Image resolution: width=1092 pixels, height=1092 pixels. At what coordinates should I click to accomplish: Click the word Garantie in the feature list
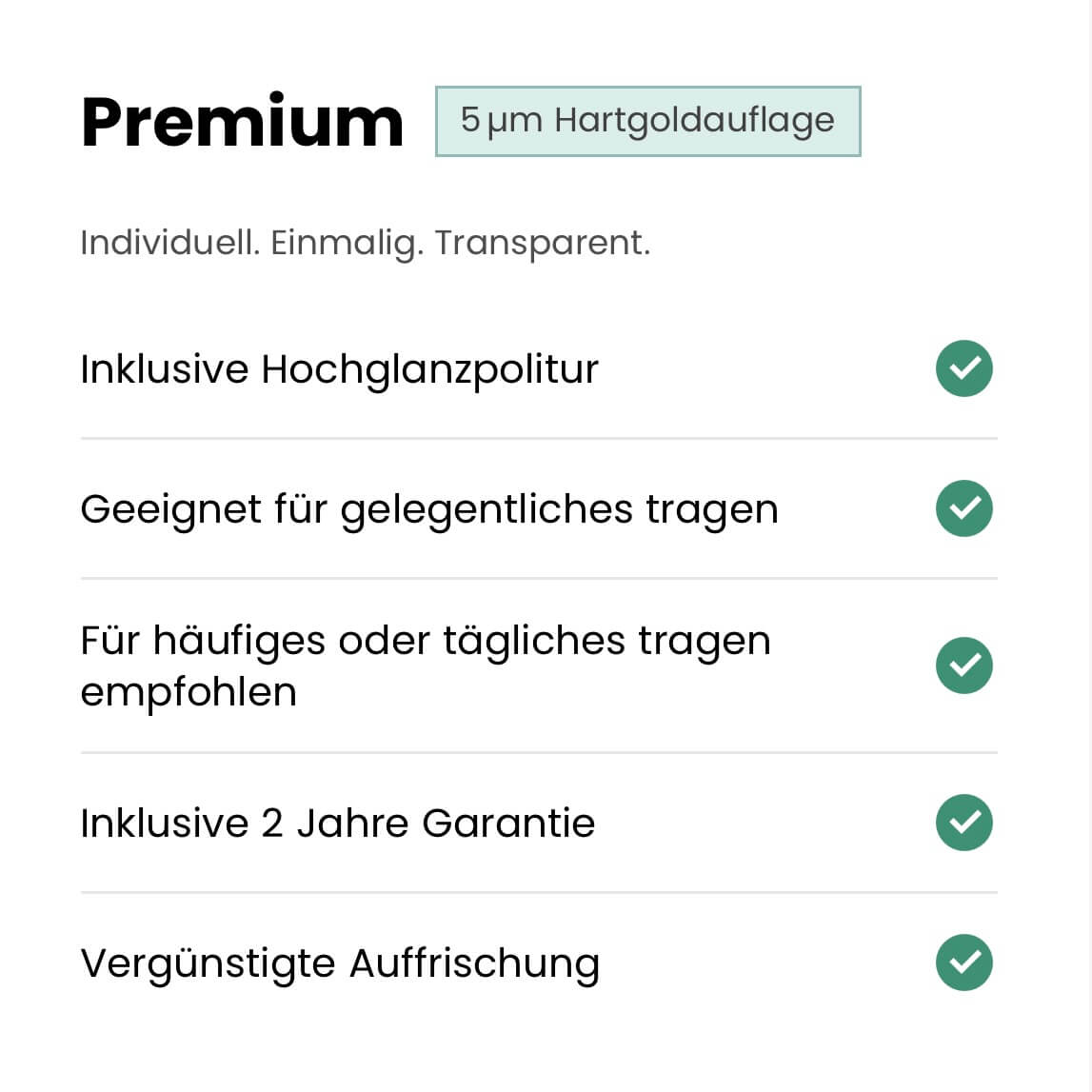coord(508,824)
